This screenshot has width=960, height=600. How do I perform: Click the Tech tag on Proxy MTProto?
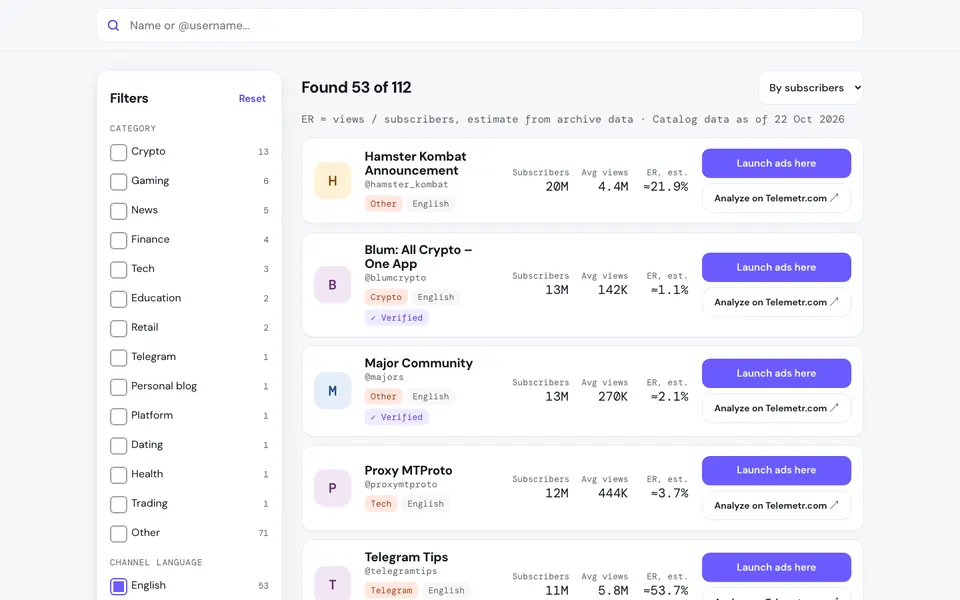coord(381,504)
